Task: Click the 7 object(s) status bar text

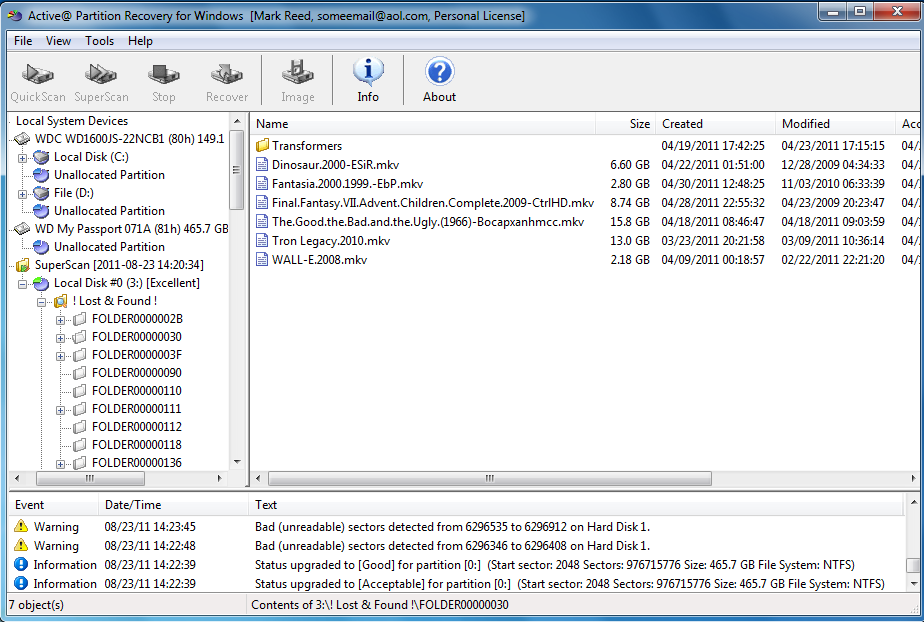Action: [36, 605]
